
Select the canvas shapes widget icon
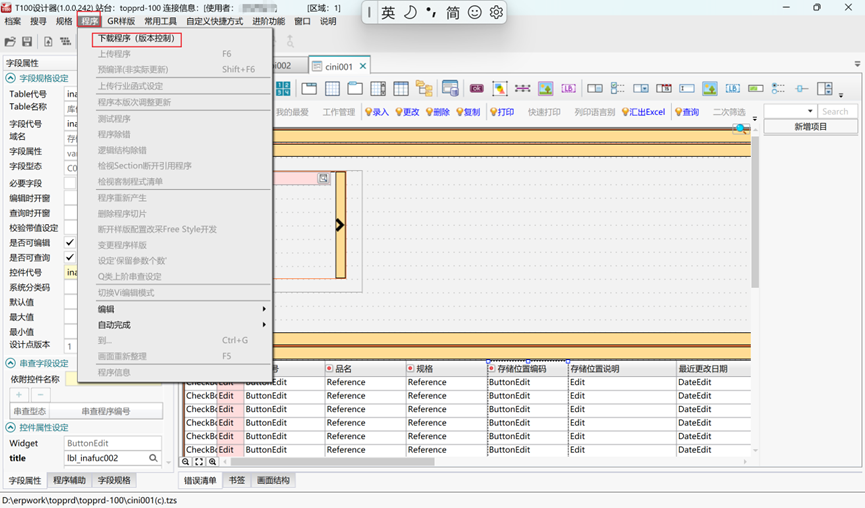pyautogui.click(x=500, y=88)
